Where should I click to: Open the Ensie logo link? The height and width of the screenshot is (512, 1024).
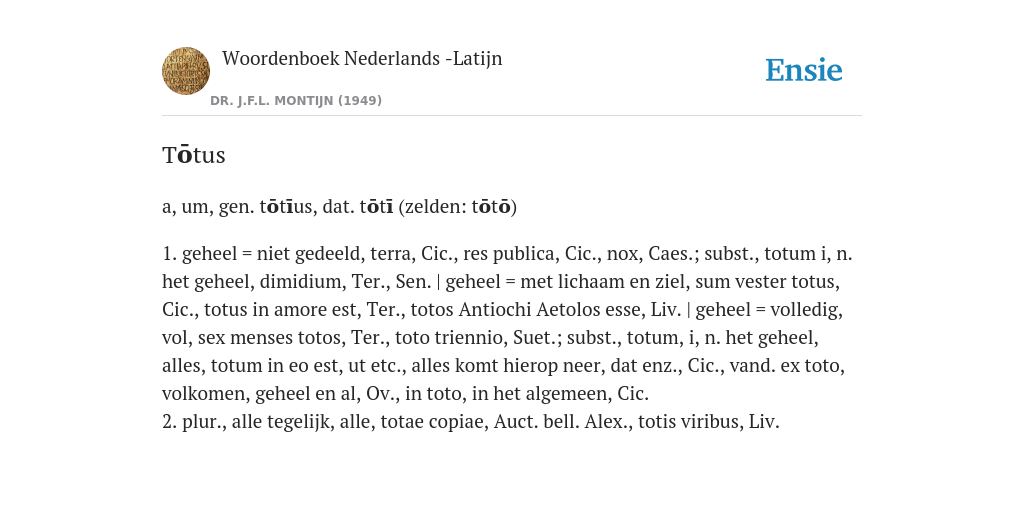[x=804, y=70]
